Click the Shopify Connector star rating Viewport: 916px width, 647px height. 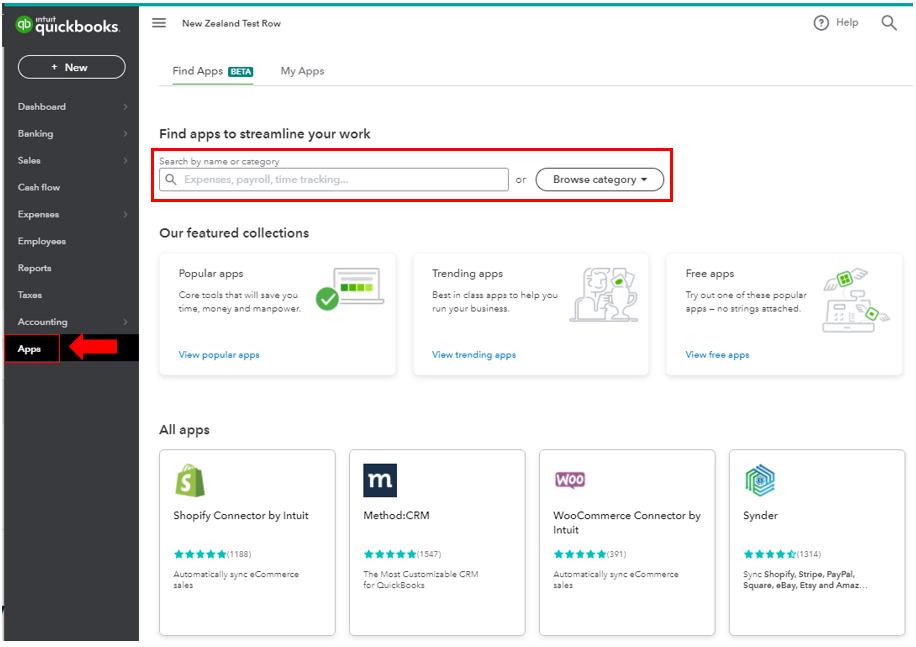coord(200,554)
